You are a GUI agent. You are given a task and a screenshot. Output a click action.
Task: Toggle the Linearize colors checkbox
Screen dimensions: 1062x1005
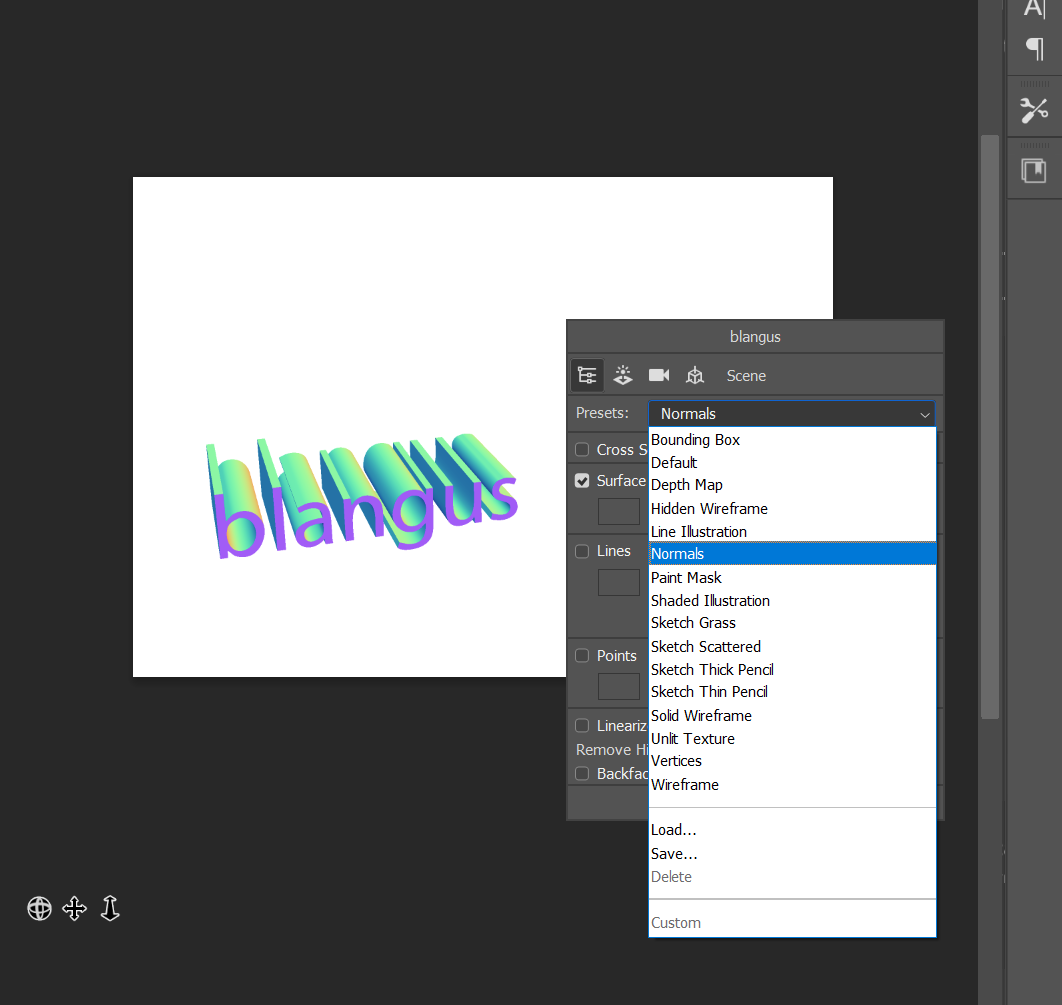coord(582,725)
